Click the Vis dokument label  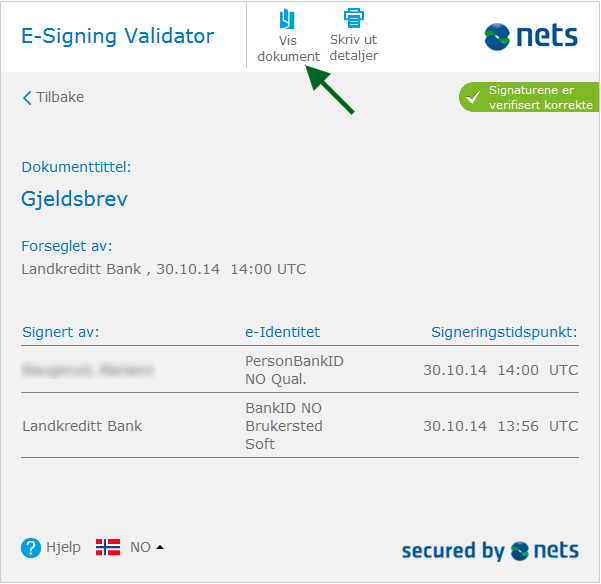click(x=288, y=48)
